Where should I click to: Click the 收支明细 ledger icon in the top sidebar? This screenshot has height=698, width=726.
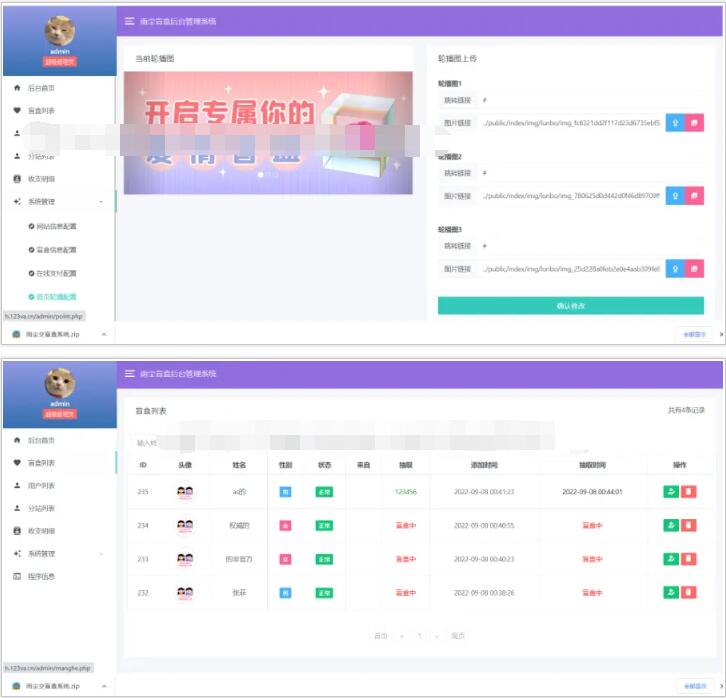[x=17, y=179]
